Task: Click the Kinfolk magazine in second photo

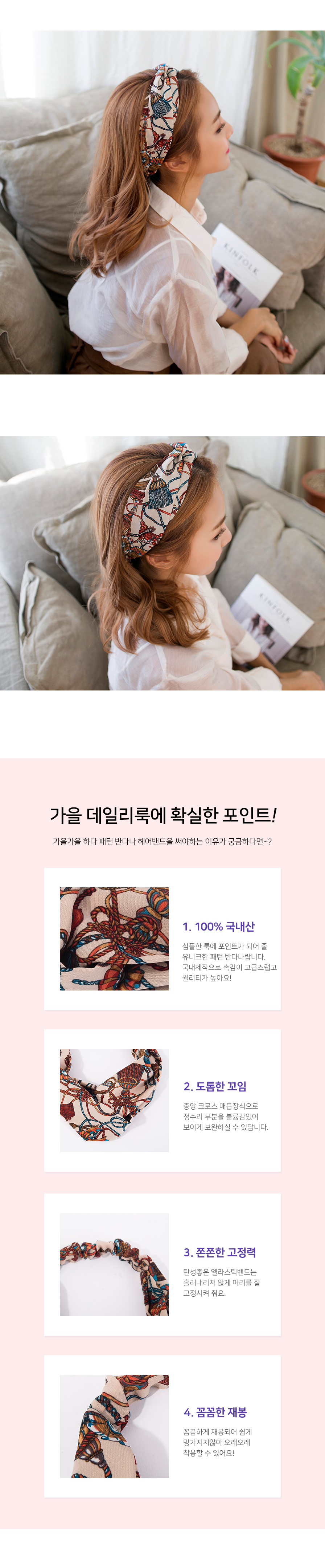Action: tap(273, 618)
